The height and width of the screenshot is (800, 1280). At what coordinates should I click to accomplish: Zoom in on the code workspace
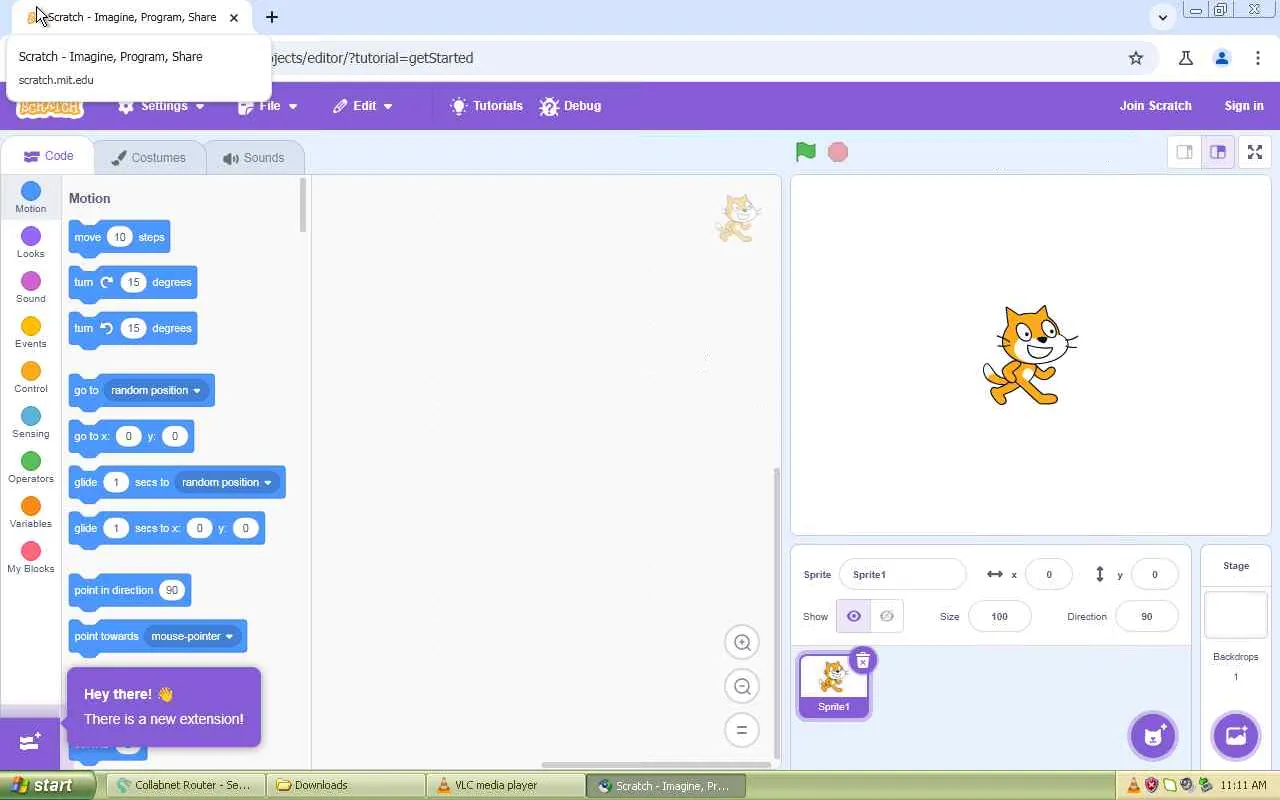[x=742, y=643]
